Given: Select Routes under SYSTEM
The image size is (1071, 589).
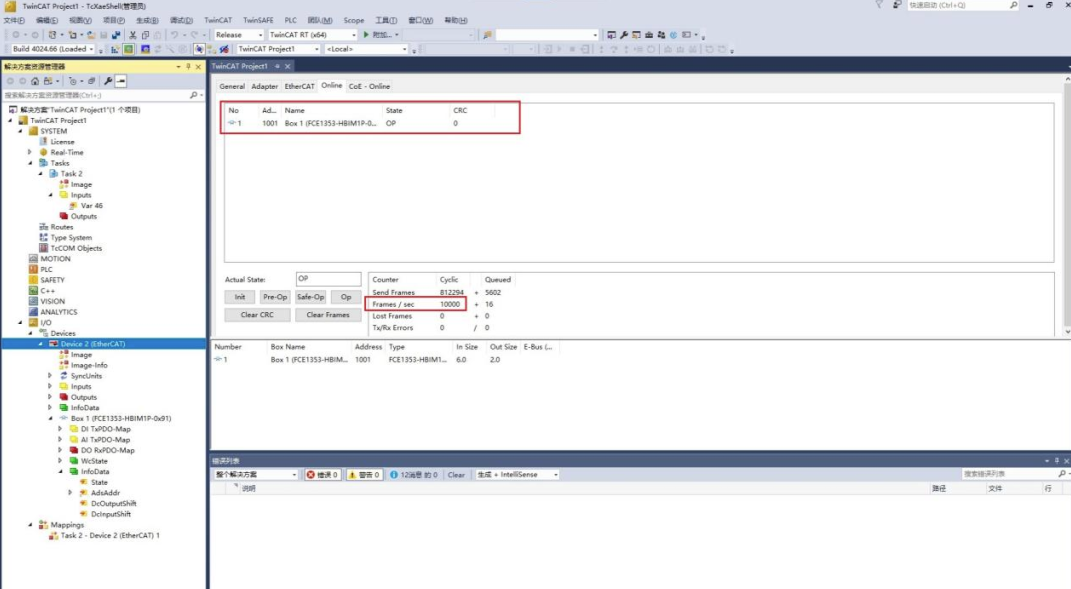Looking at the screenshot, I should point(61,227).
